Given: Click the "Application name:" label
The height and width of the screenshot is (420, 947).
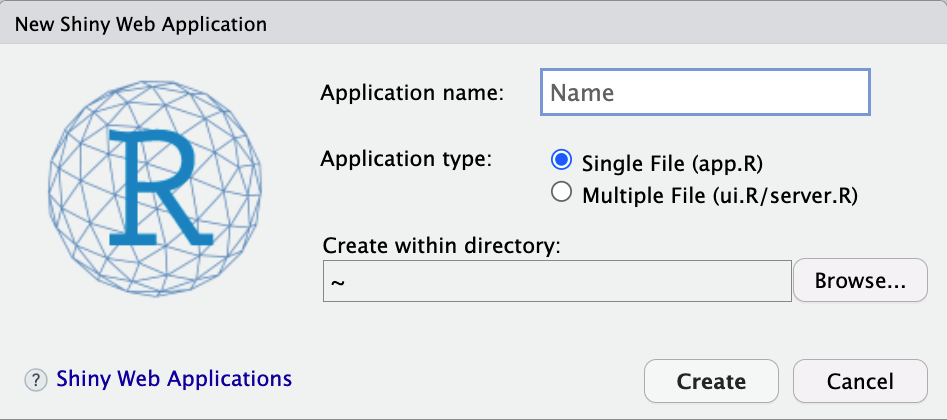Looking at the screenshot, I should coord(412,93).
